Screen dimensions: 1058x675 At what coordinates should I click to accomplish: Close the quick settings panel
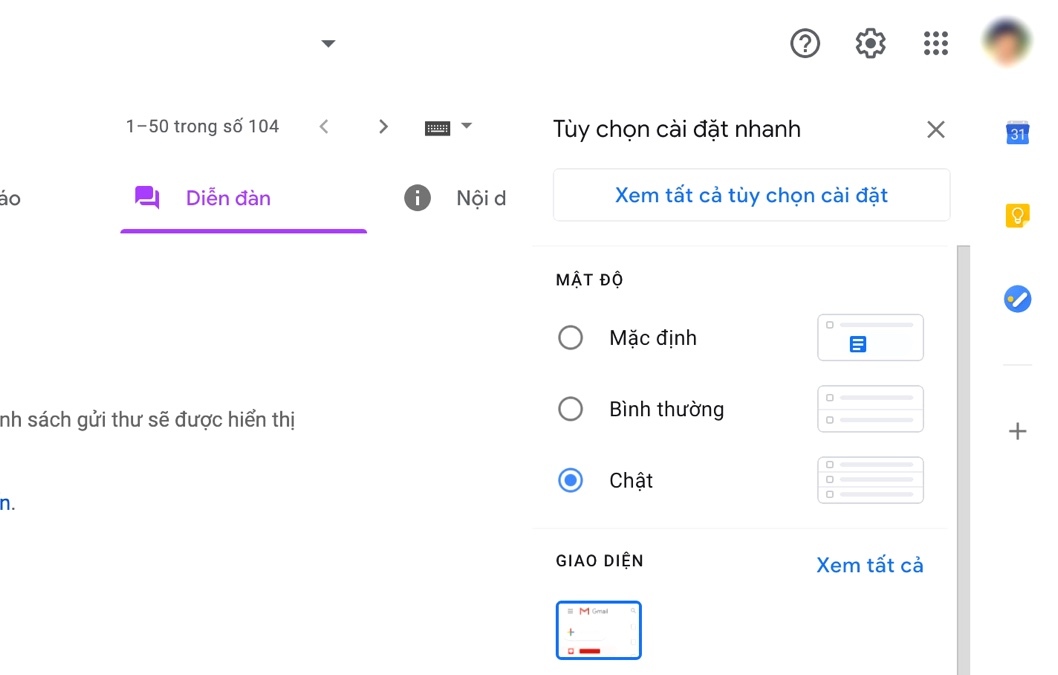[936, 129]
